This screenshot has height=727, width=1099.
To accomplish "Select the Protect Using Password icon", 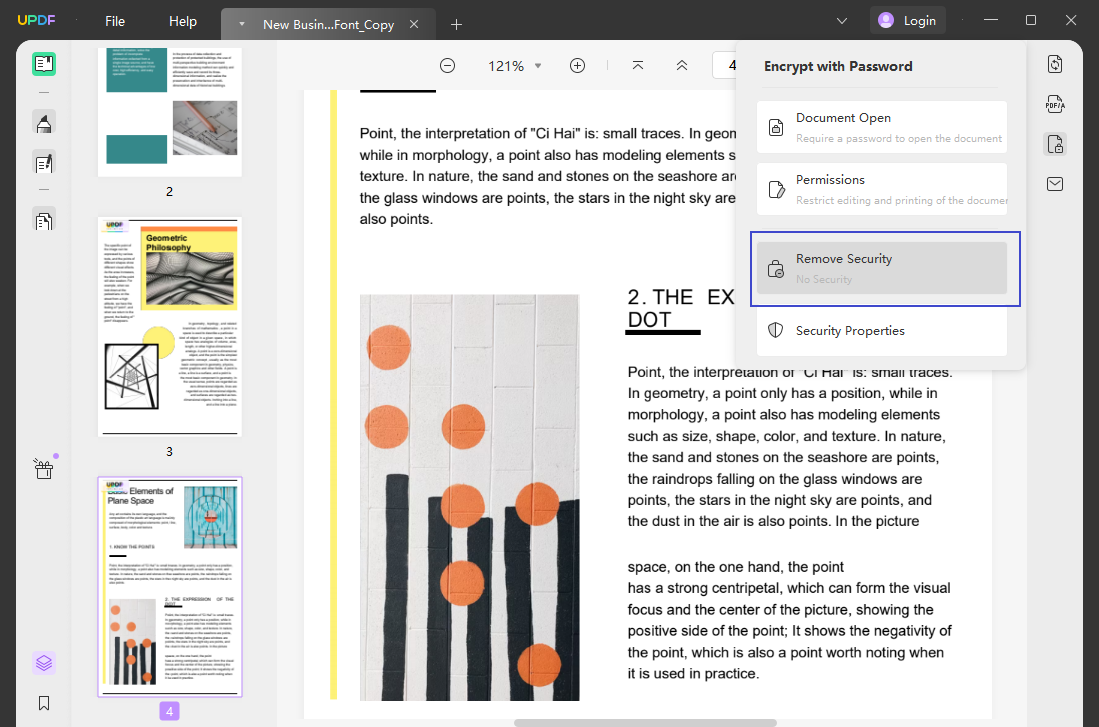I will 1055,143.
